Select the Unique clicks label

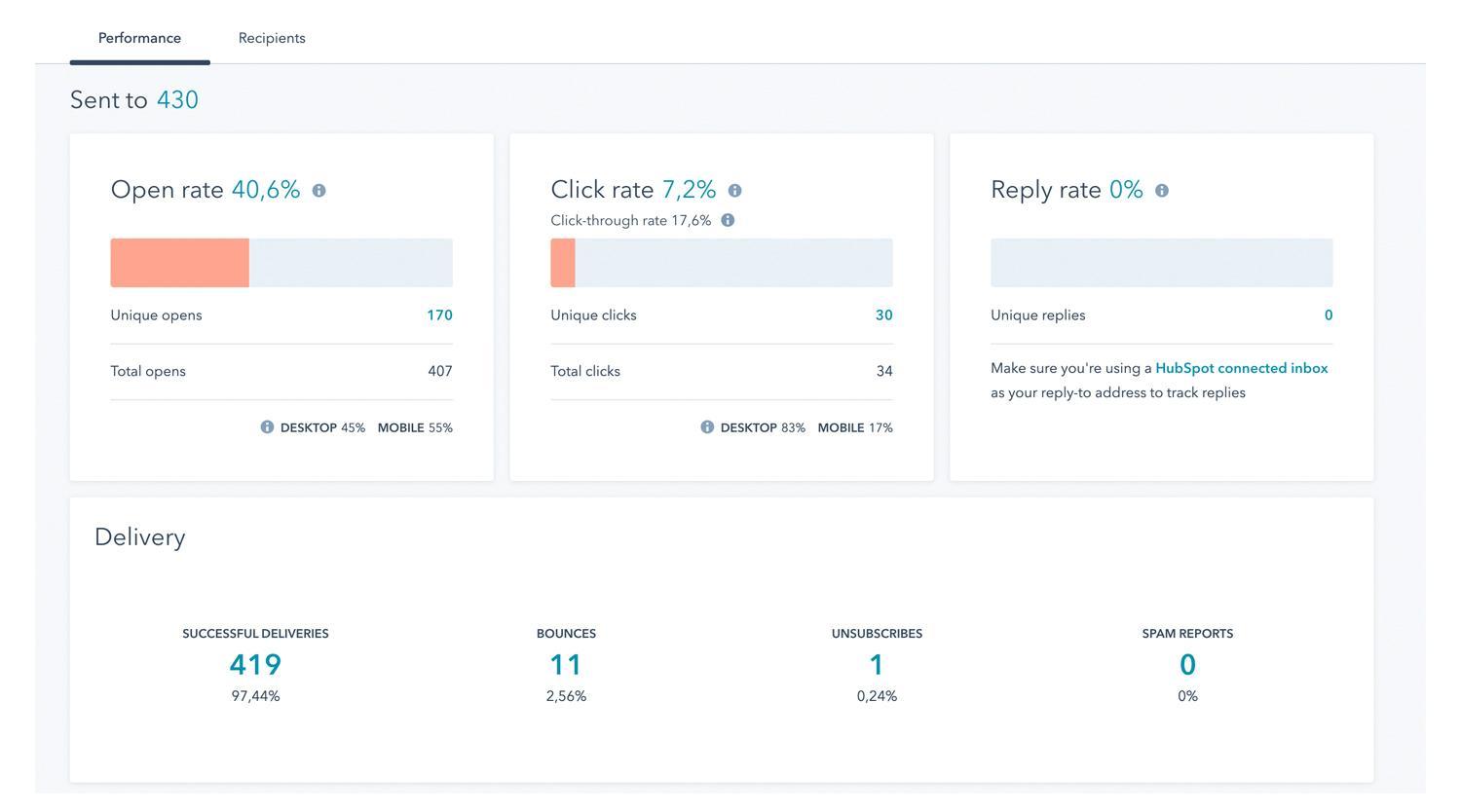click(x=593, y=315)
